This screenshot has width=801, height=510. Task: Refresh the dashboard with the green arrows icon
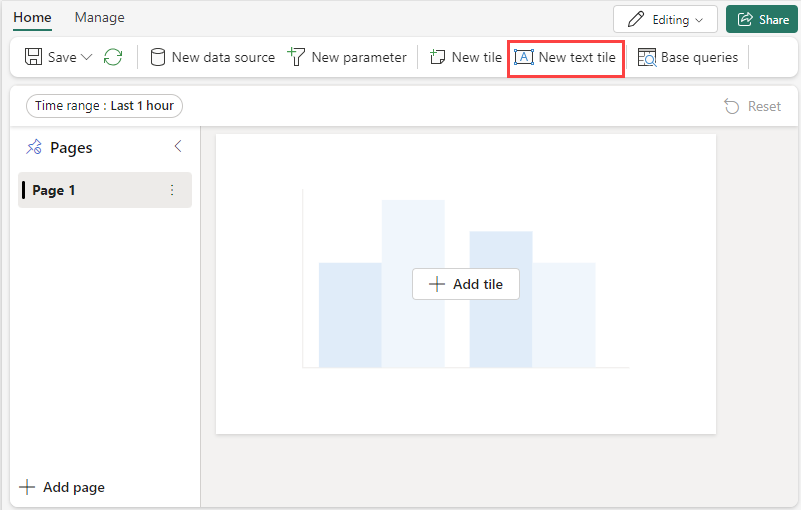pyautogui.click(x=113, y=57)
